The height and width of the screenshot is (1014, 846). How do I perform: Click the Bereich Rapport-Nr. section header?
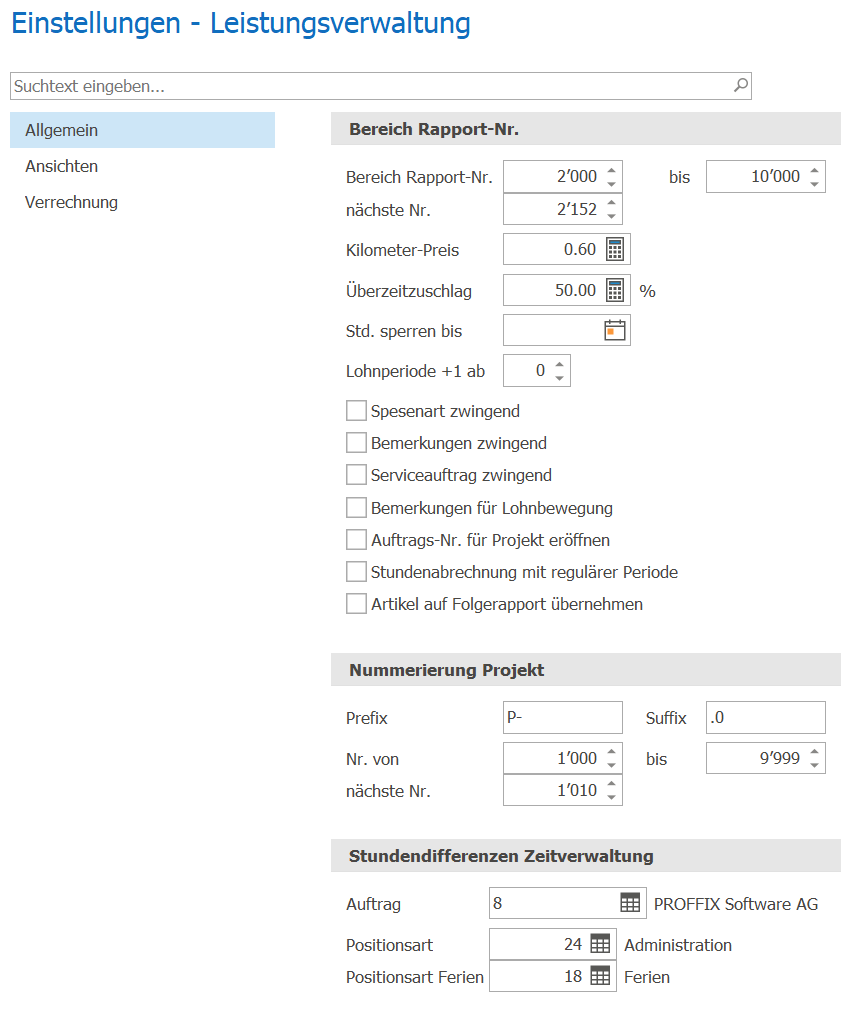(x=586, y=129)
